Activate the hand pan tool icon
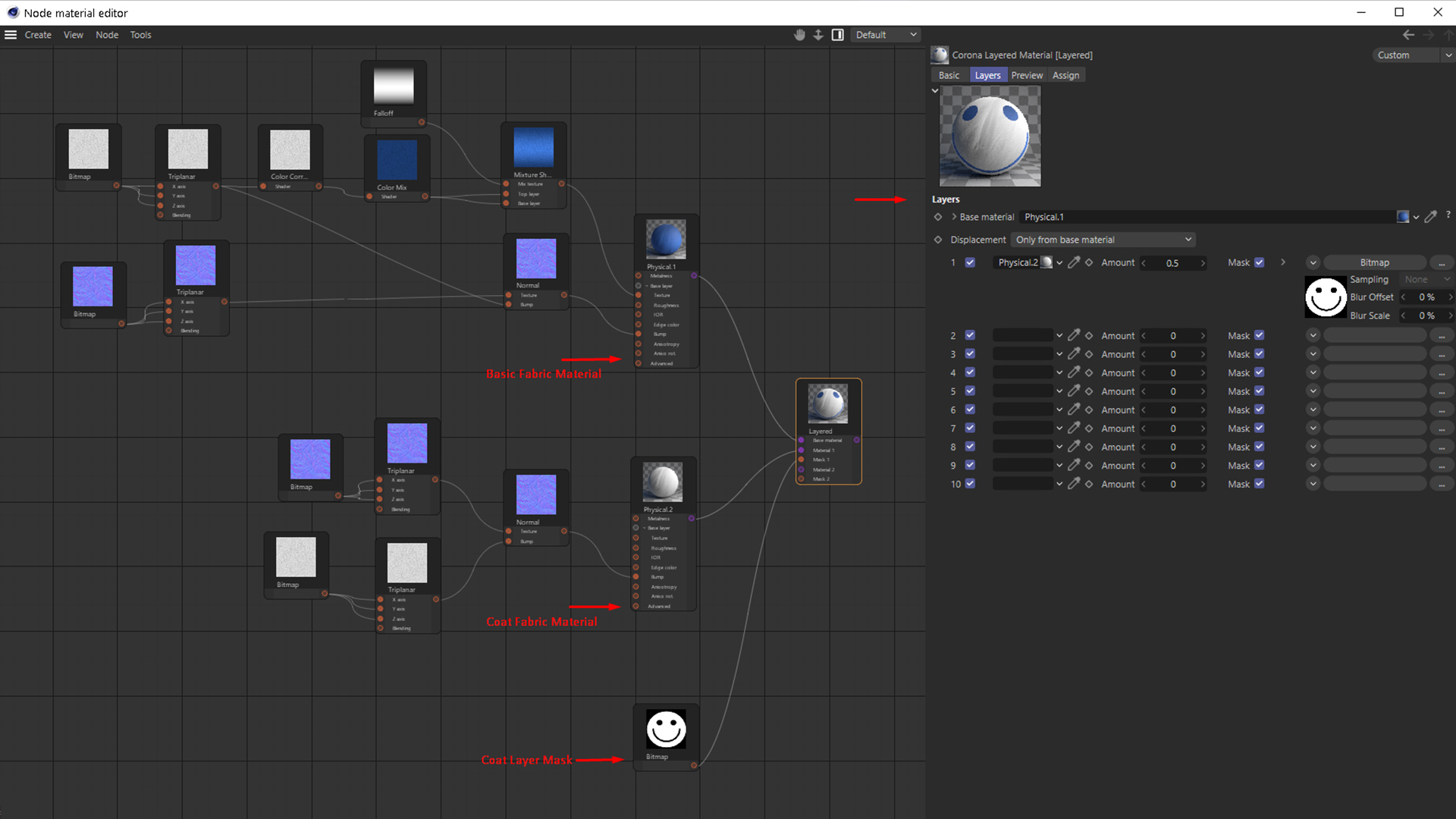This screenshot has width=1456, height=819. coord(799,35)
